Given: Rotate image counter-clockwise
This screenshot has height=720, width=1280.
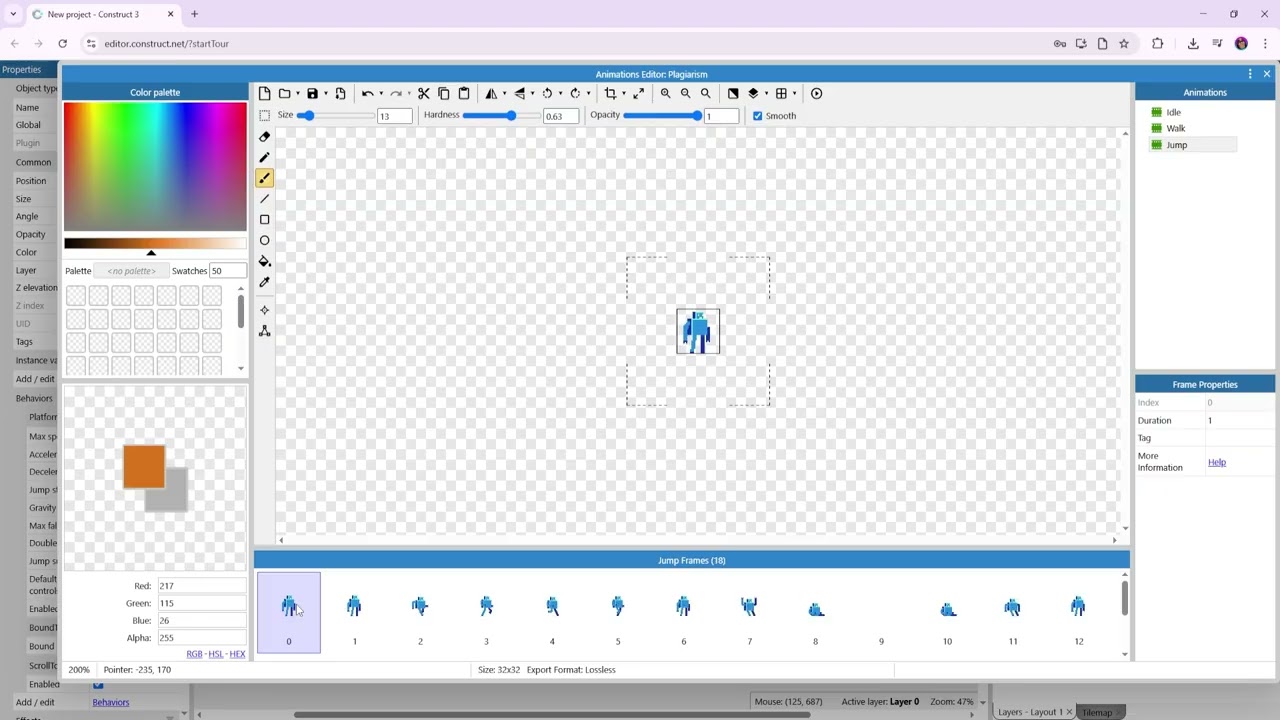Looking at the screenshot, I should 547,93.
